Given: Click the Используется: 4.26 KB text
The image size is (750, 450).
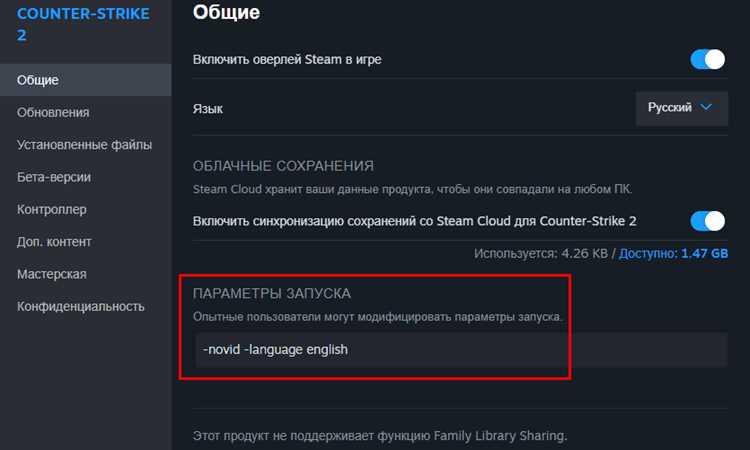Looking at the screenshot, I should 541,253.
